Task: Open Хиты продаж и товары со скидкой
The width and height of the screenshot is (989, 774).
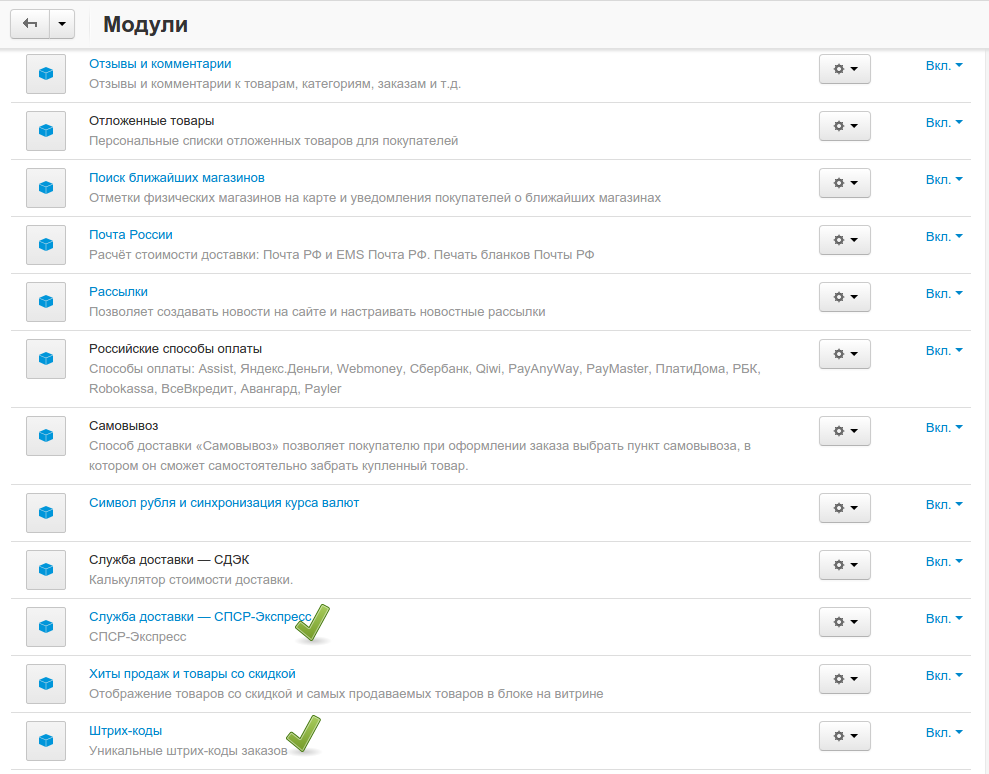Action: (192, 673)
